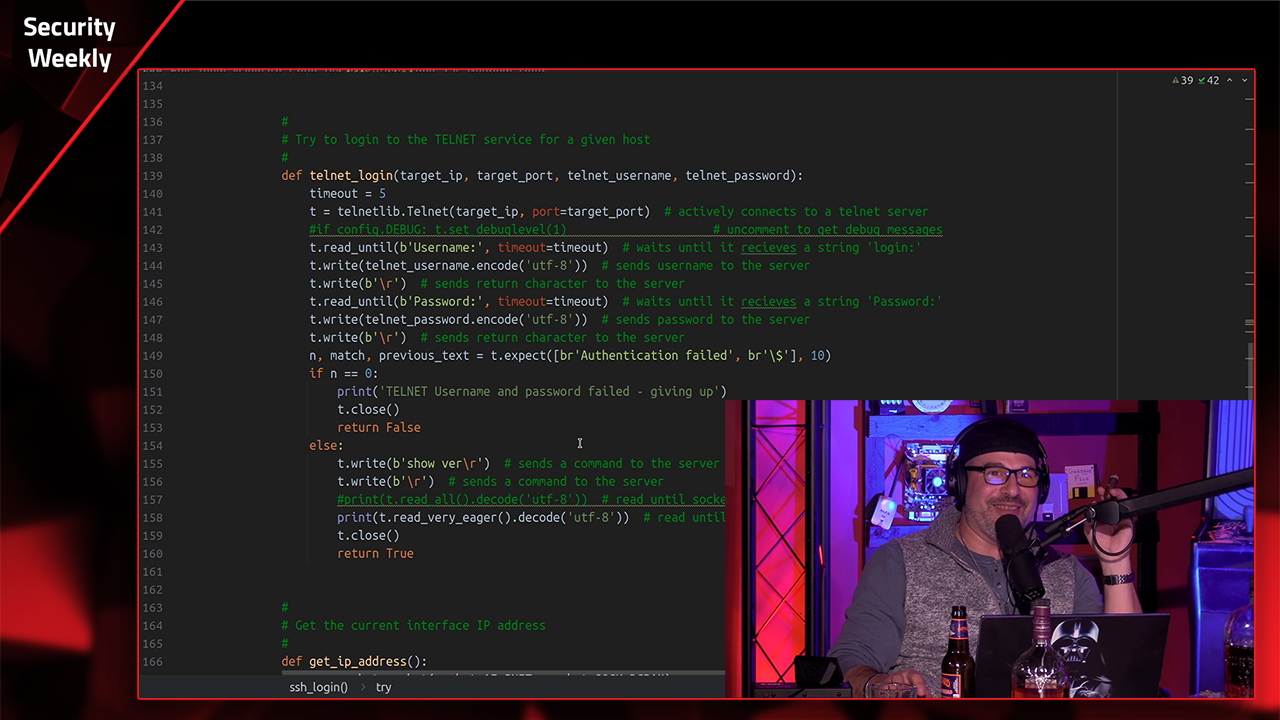The width and height of the screenshot is (1280, 720).
Task: Click the warning triangle icon showing 39
Action: (1176, 80)
